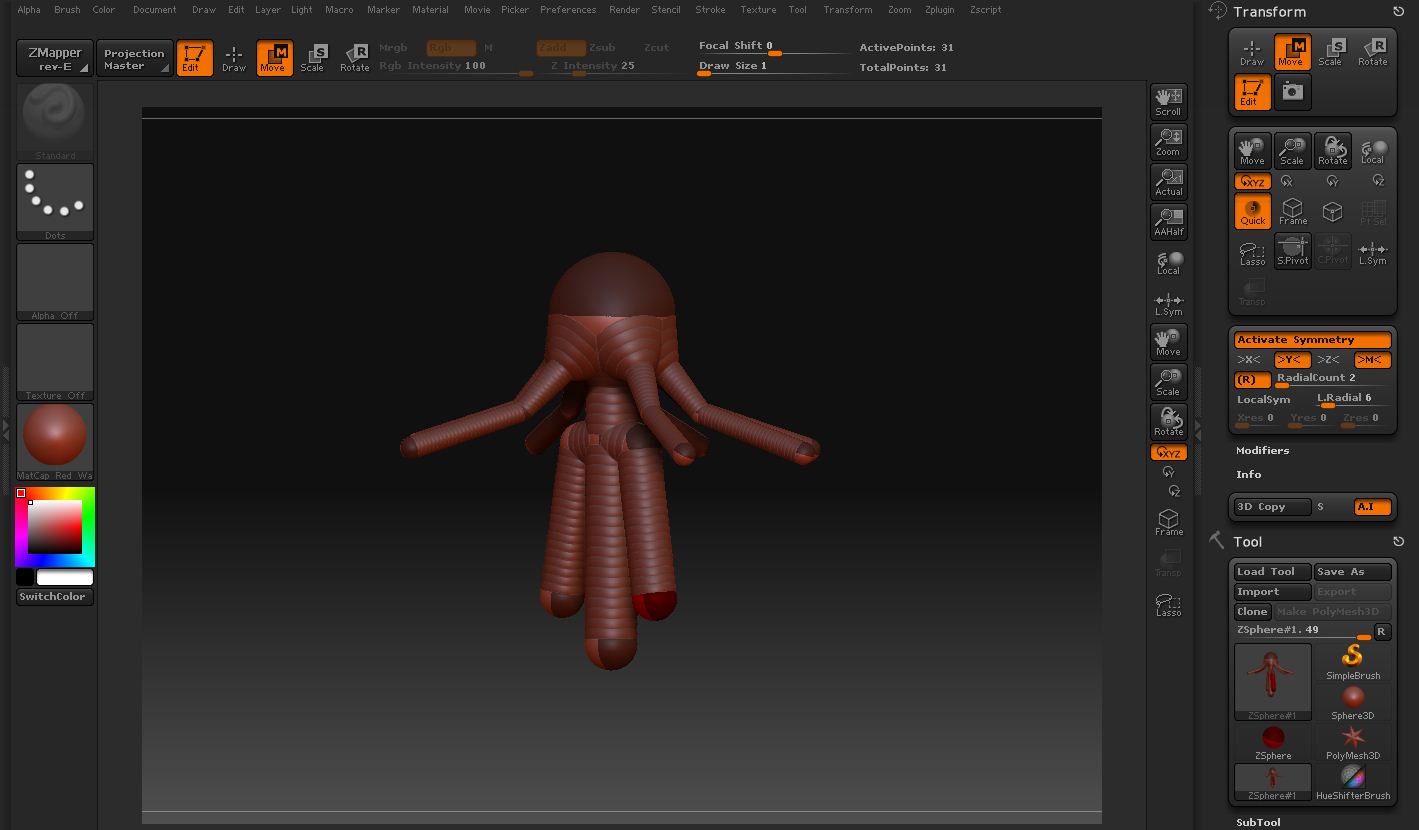Click the Scroll hand icon on the canvas shelf

click(1168, 101)
